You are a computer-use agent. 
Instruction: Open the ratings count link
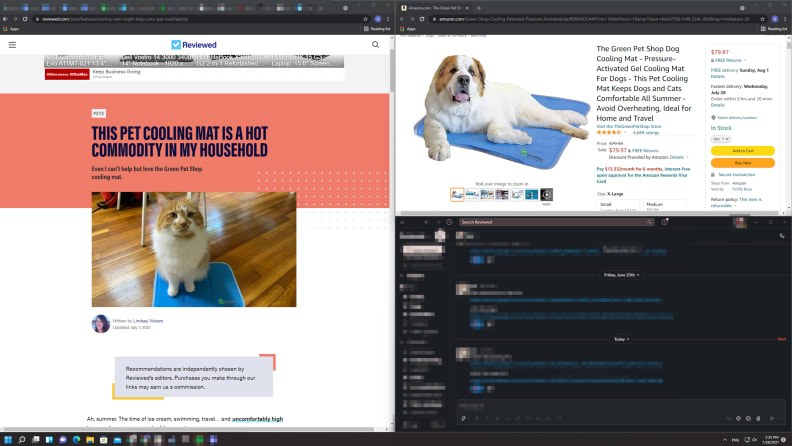646,132
